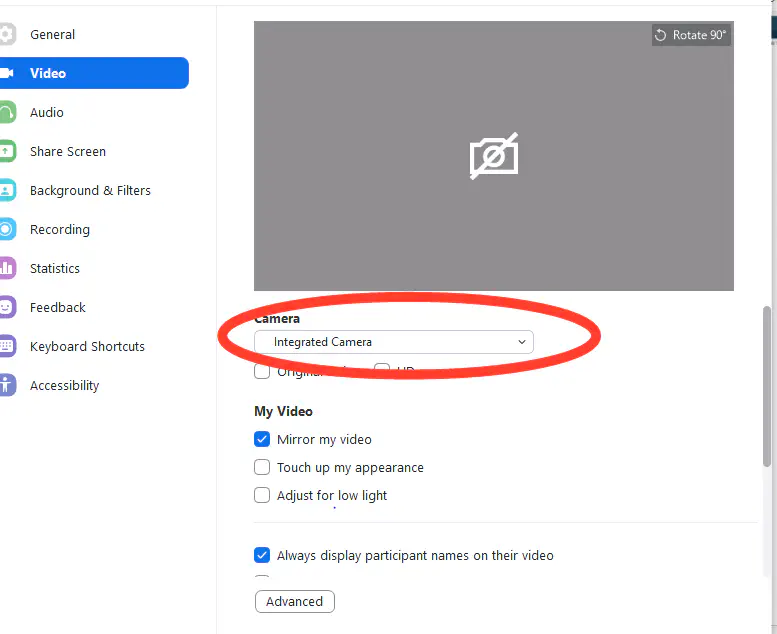
Task: Open the Keyboard Shortcuts section
Action: coord(87,347)
